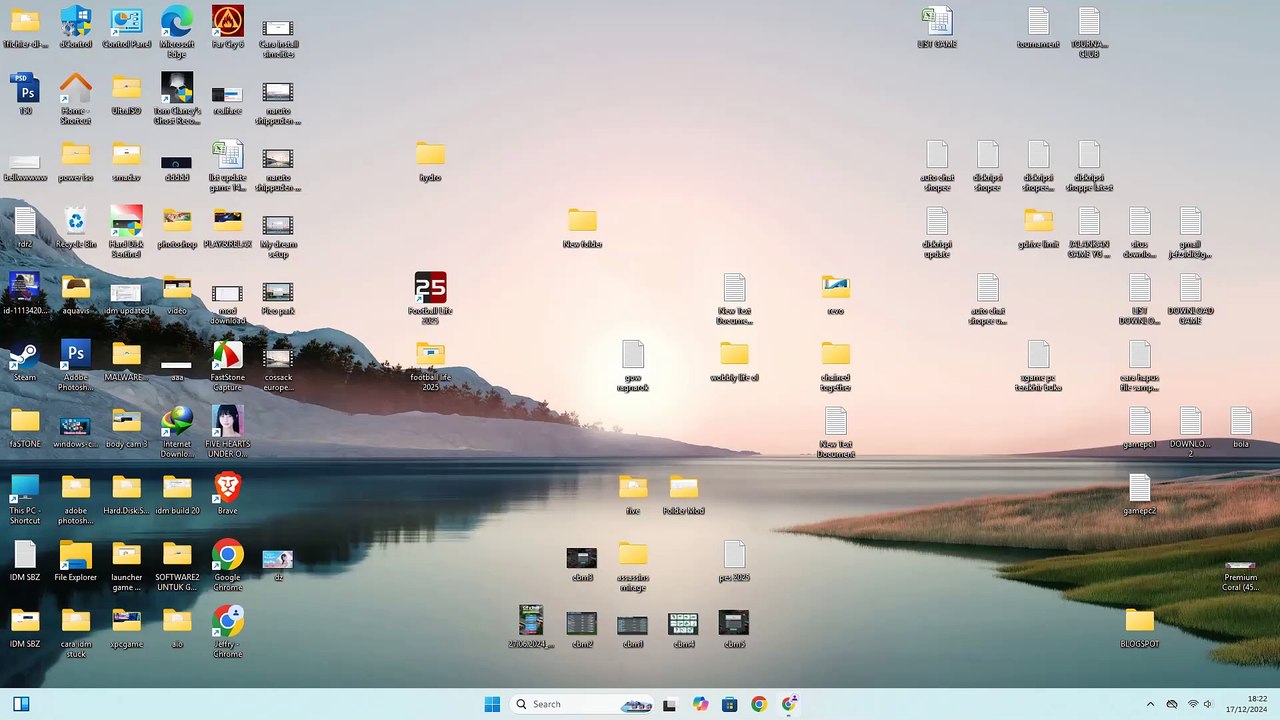Screen dimensions: 1280x720
Task: Select the Premium Coral desktop item
Action: (x=1241, y=575)
